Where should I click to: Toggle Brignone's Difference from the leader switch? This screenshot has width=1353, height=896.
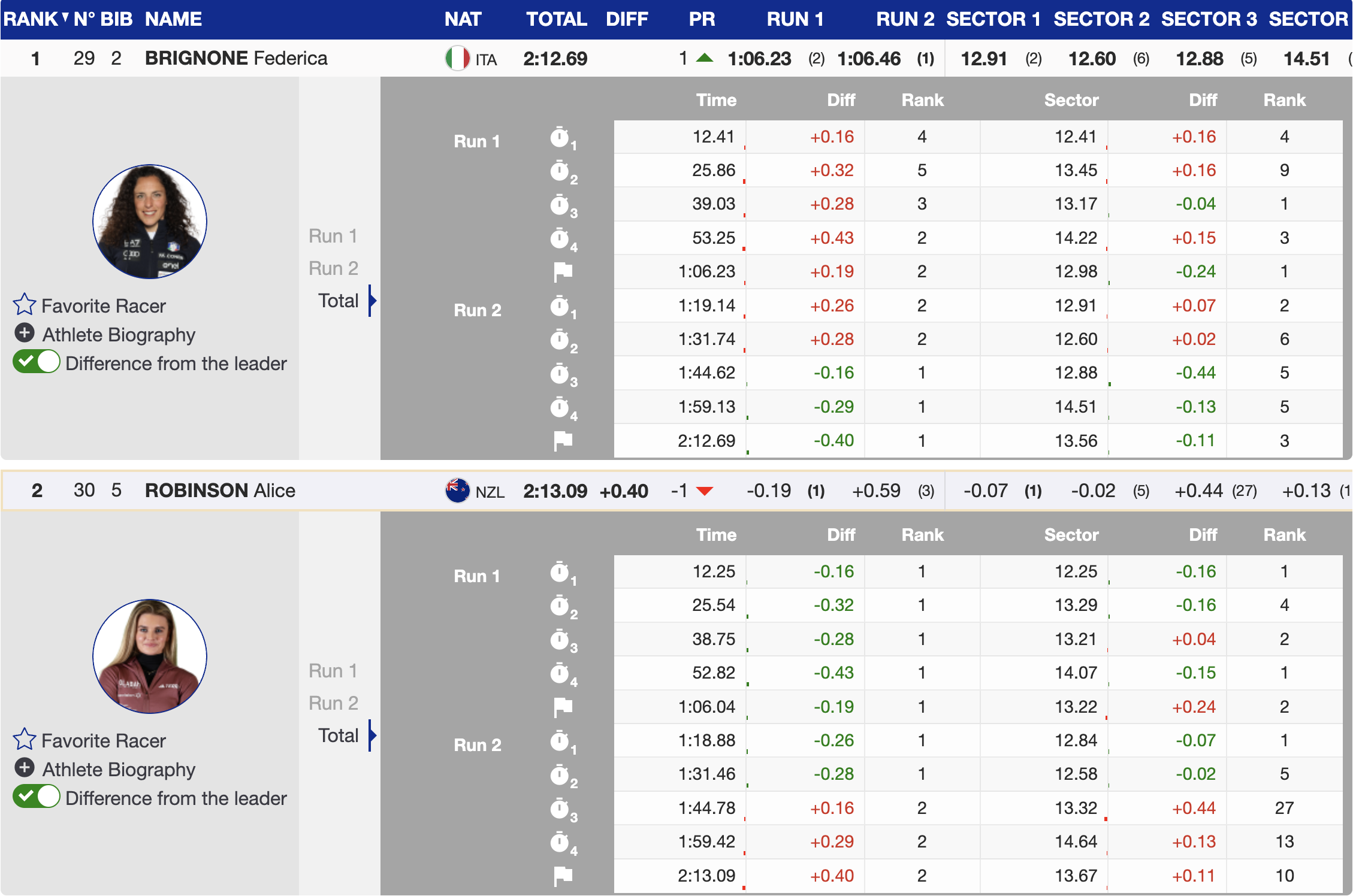coord(37,362)
